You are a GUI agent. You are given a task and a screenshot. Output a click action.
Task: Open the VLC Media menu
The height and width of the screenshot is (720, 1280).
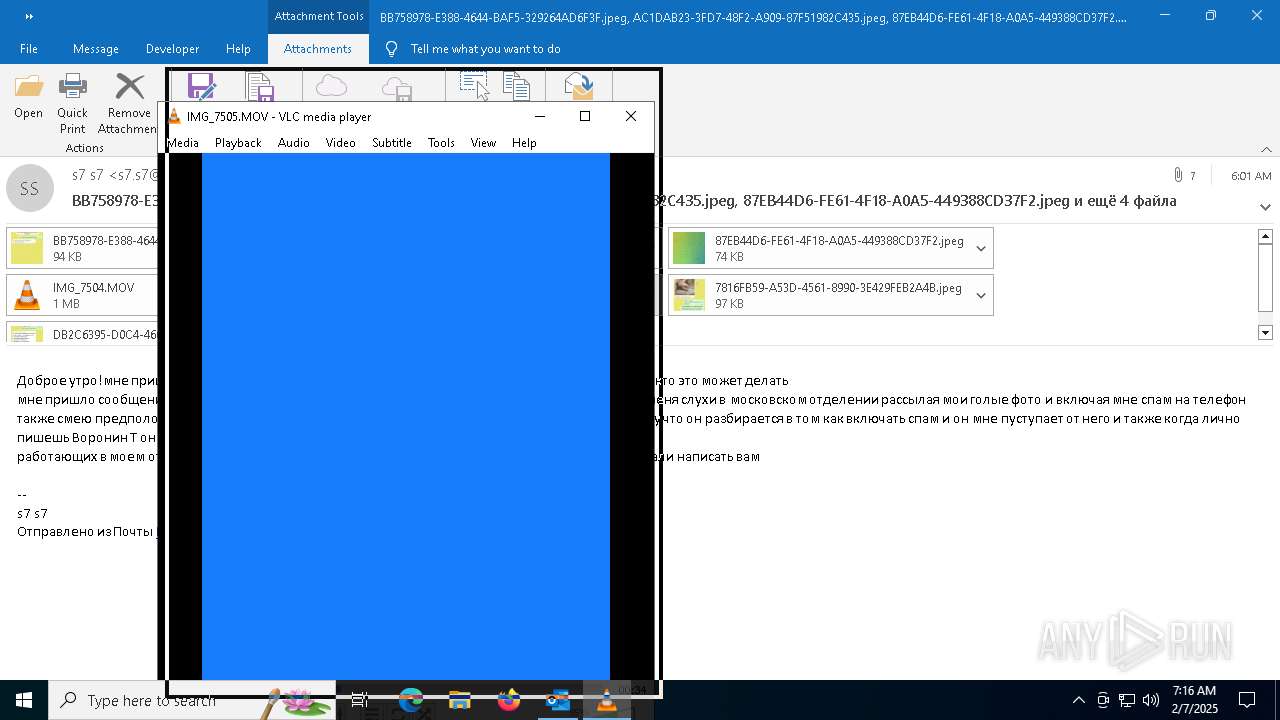click(x=183, y=142)
